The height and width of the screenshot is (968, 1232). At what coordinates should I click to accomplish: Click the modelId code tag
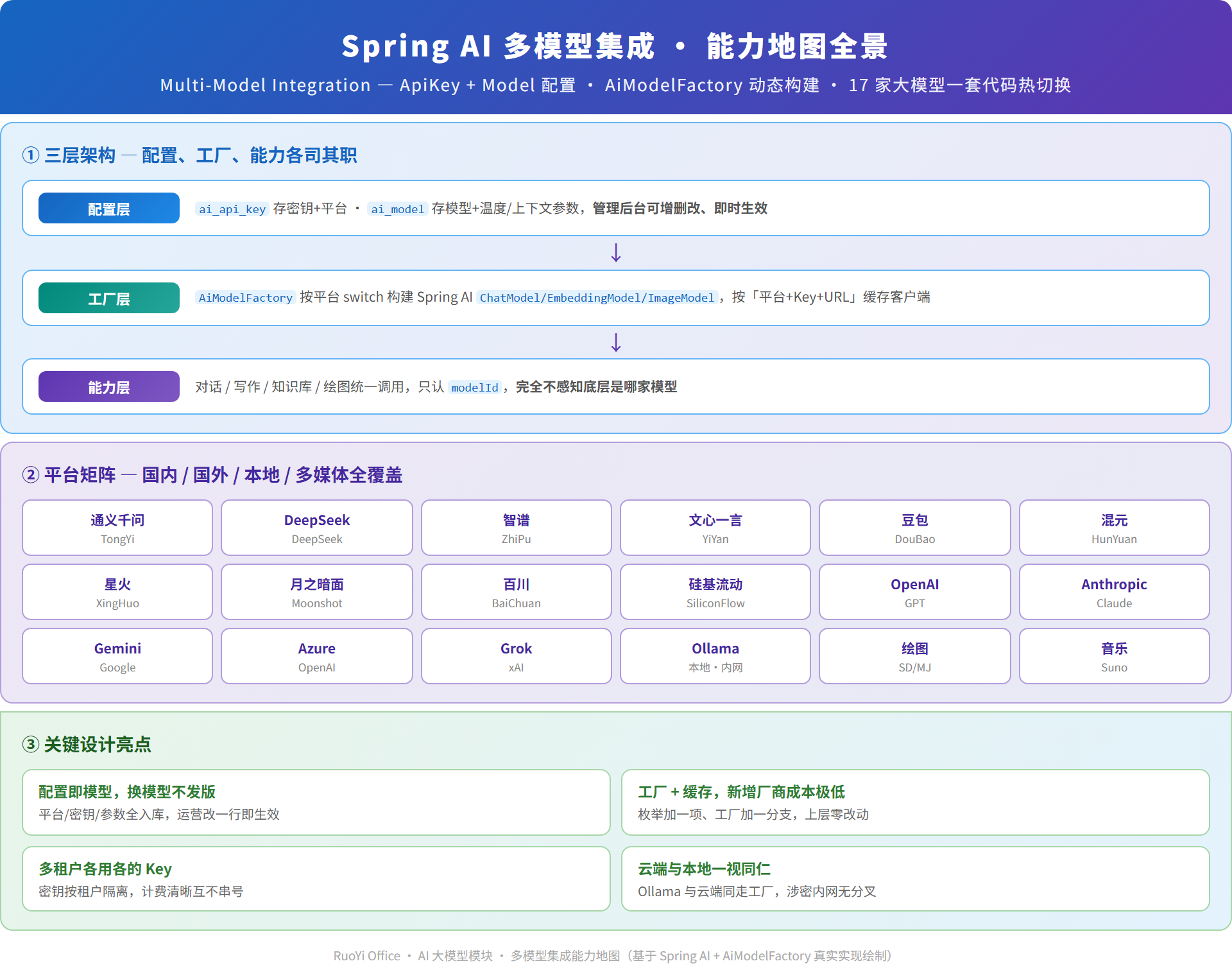coord(475,387)
